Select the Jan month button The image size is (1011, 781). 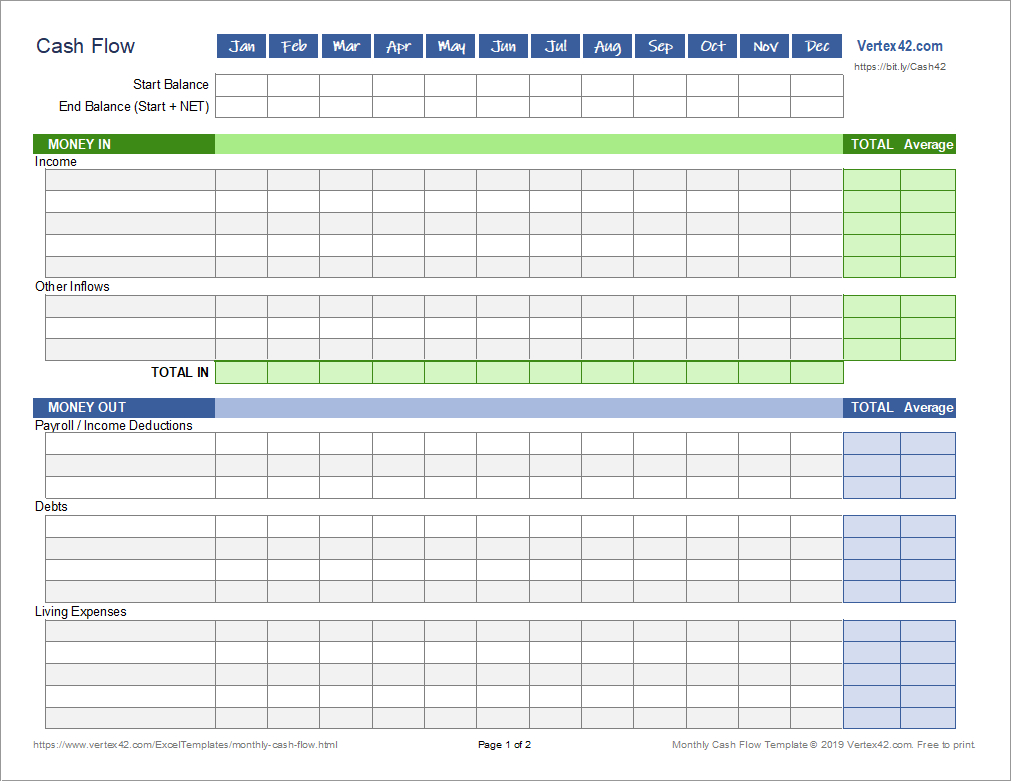tap(241, 45)
